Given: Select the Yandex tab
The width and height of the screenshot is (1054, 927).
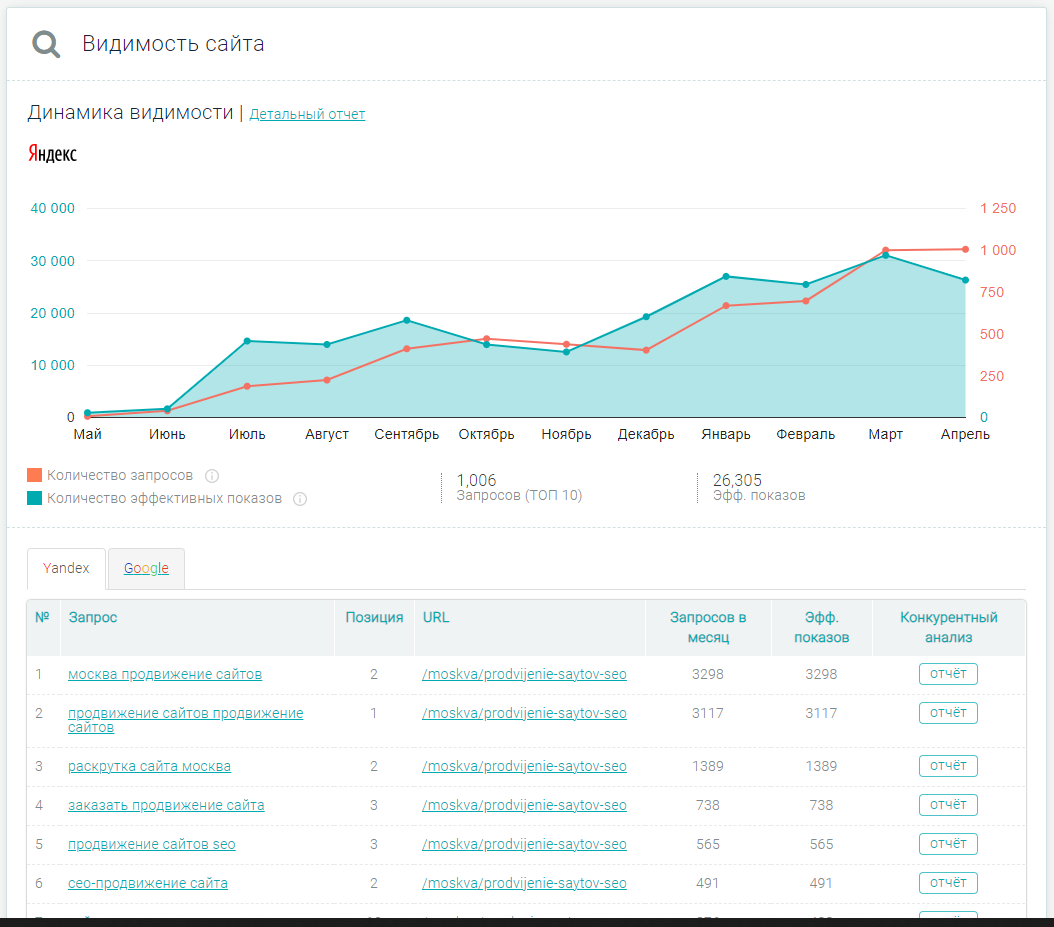Looking at the screenshot, I should click(x=66, y=568).
